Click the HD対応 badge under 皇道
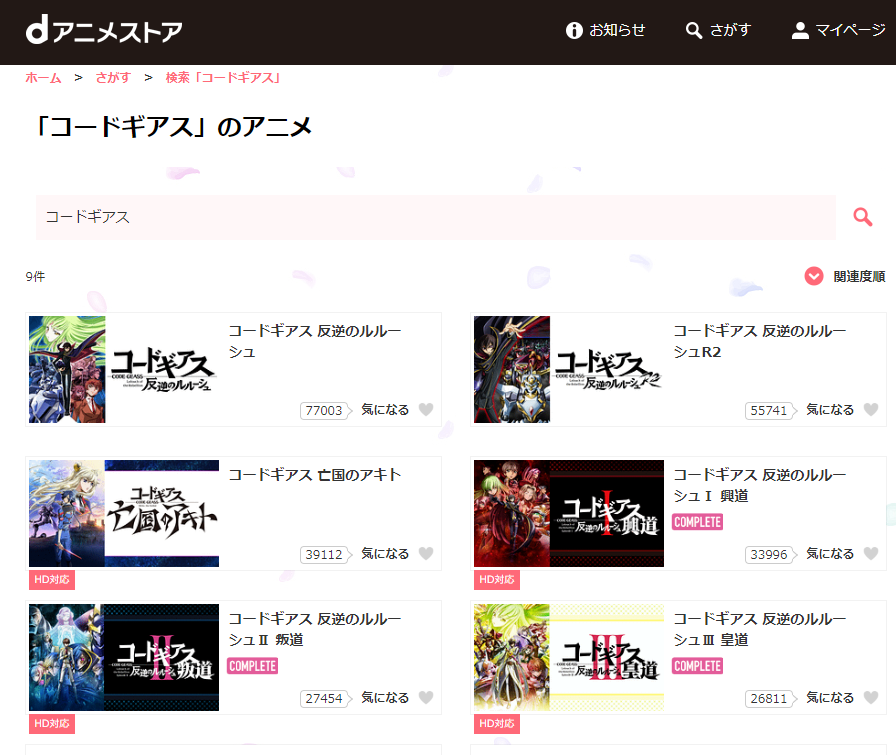Screen dimensions: 896x755 pyautogui.click(x=496, y=723)
